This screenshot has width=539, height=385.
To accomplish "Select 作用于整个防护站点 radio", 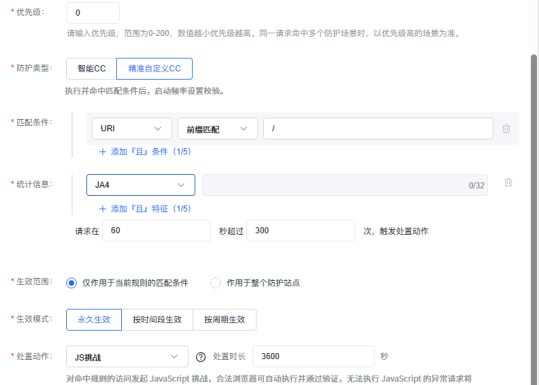I will click(216, 283).
